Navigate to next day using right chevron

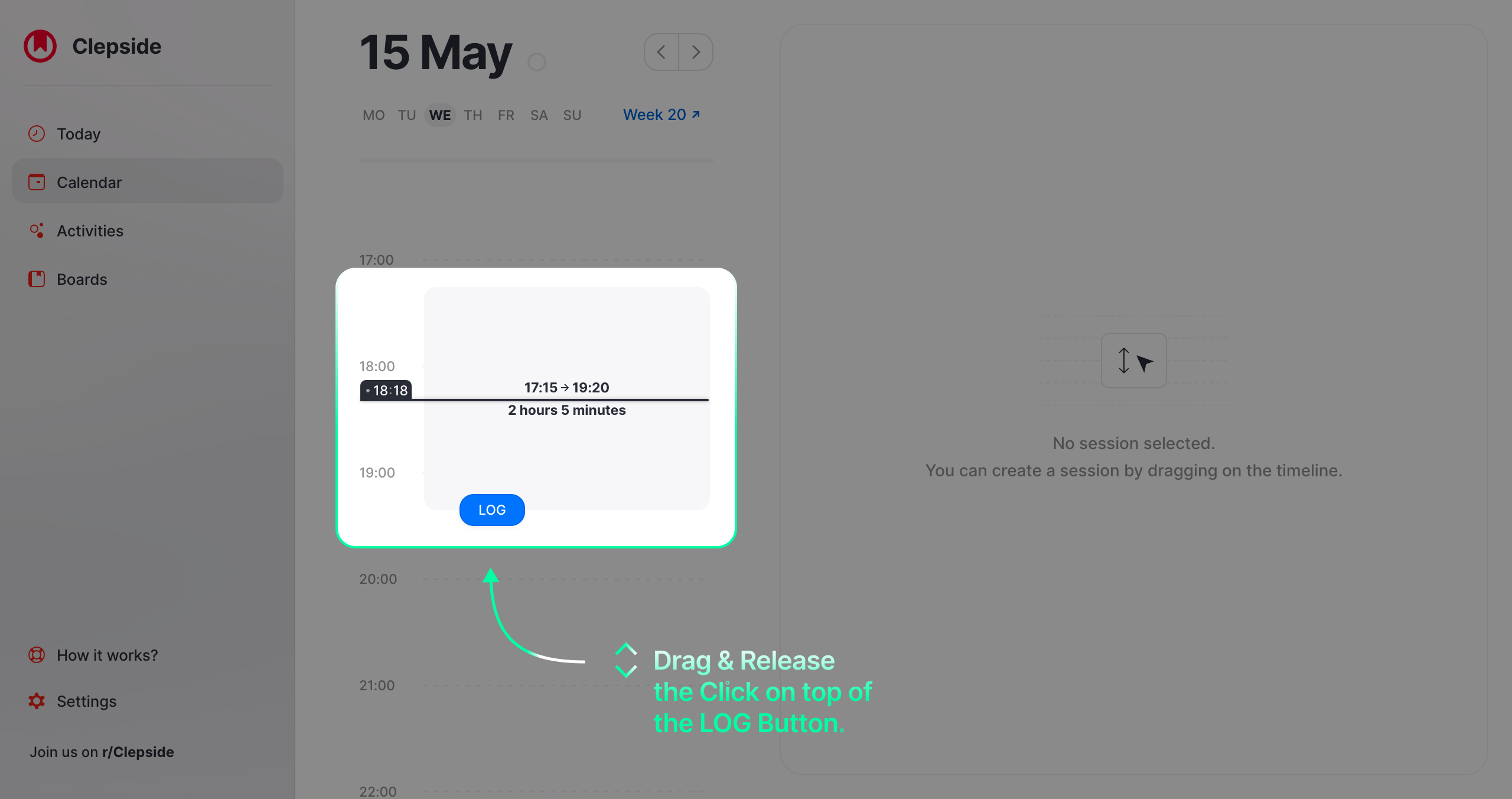696,51
